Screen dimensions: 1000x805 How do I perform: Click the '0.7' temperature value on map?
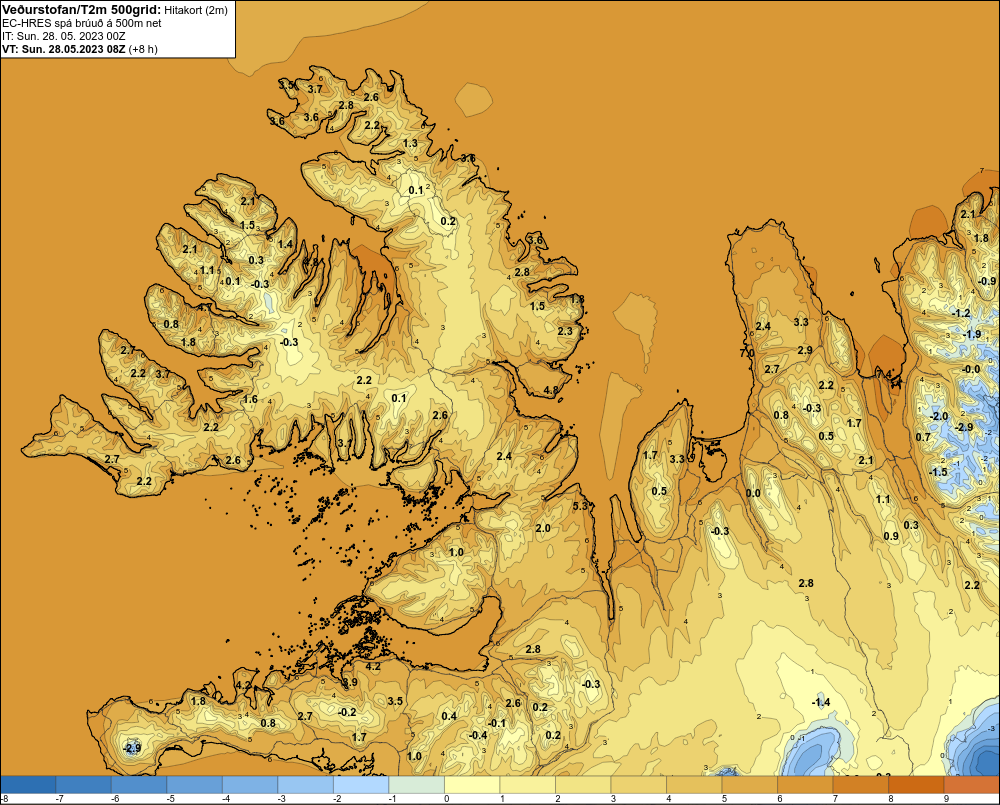click(x=923, y=437)
